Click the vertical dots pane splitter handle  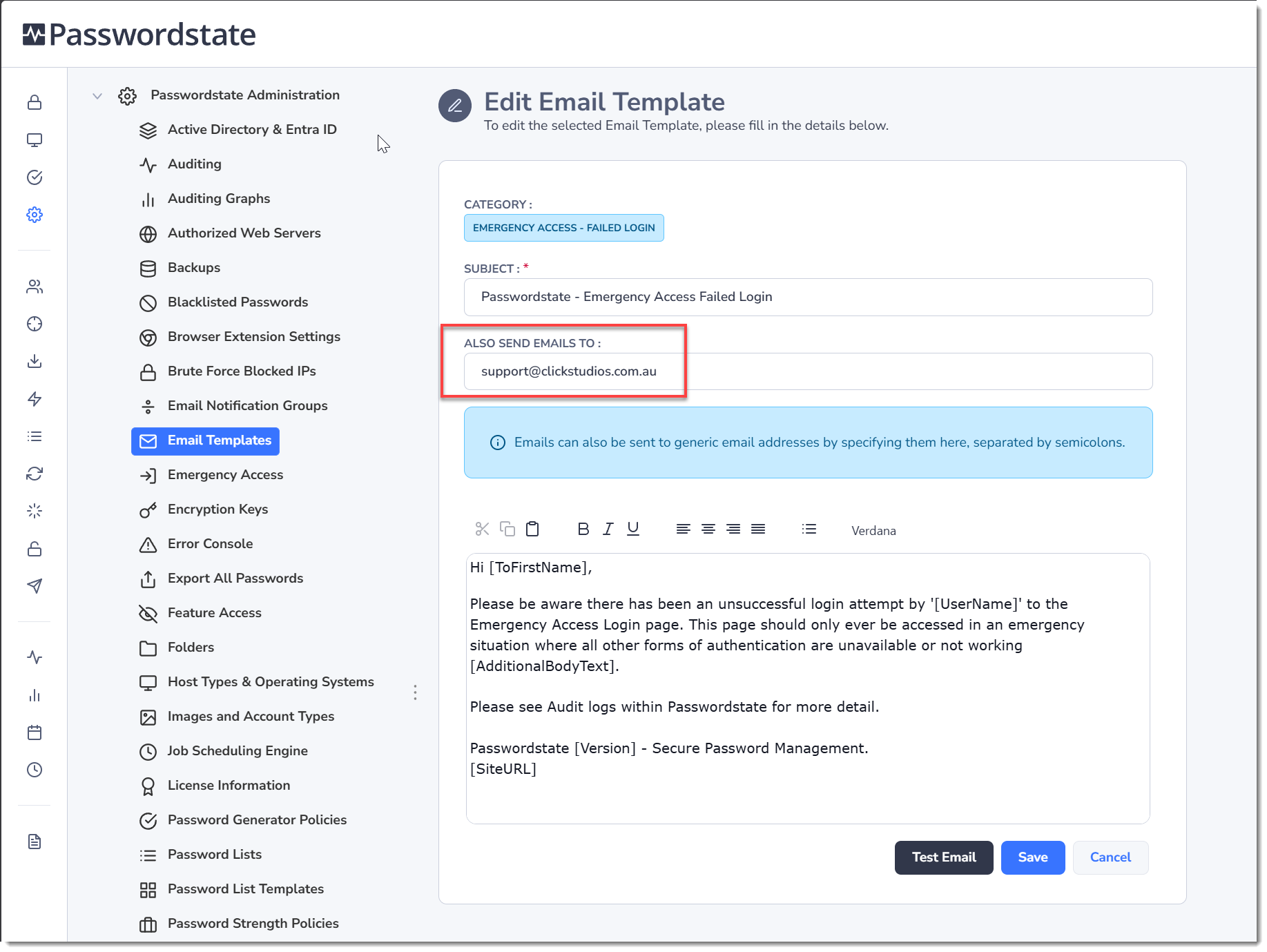coord(415,692)
